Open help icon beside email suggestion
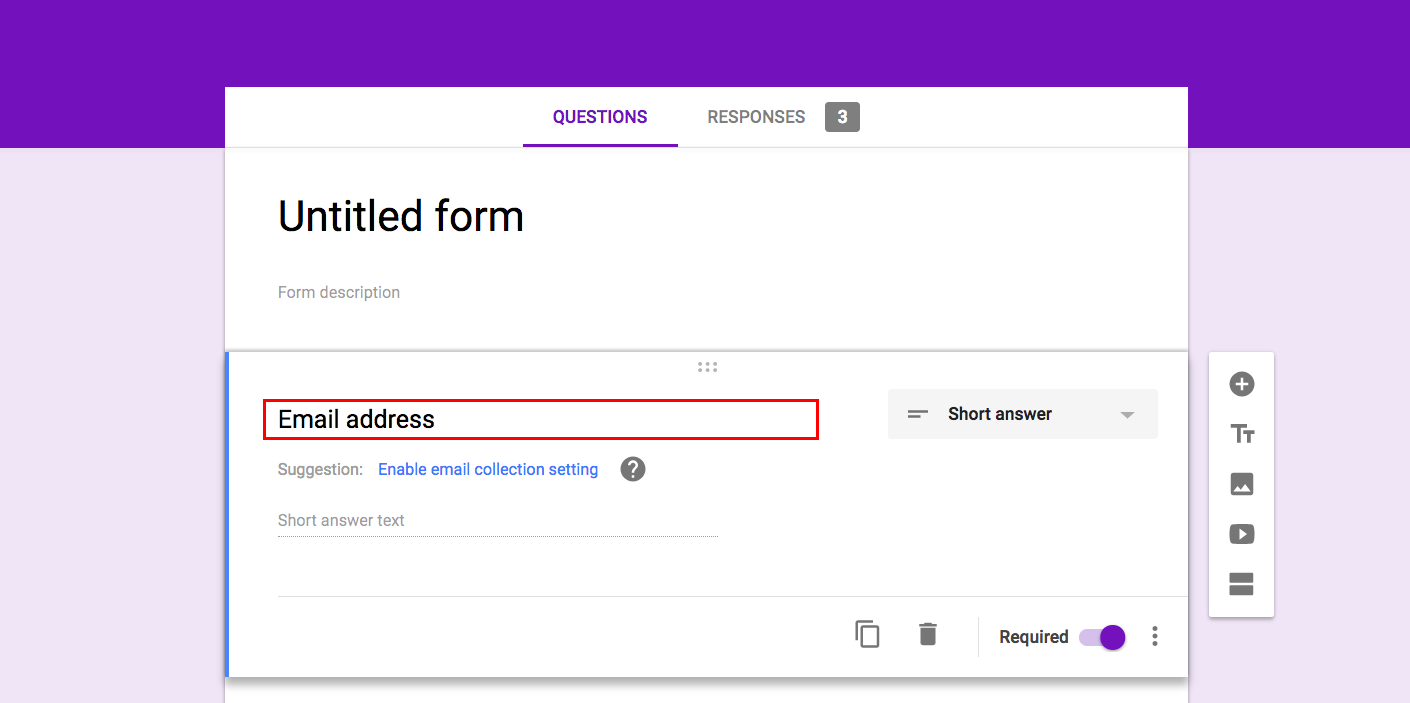Viewport: 1410px width, 703px height. [633, 469]
